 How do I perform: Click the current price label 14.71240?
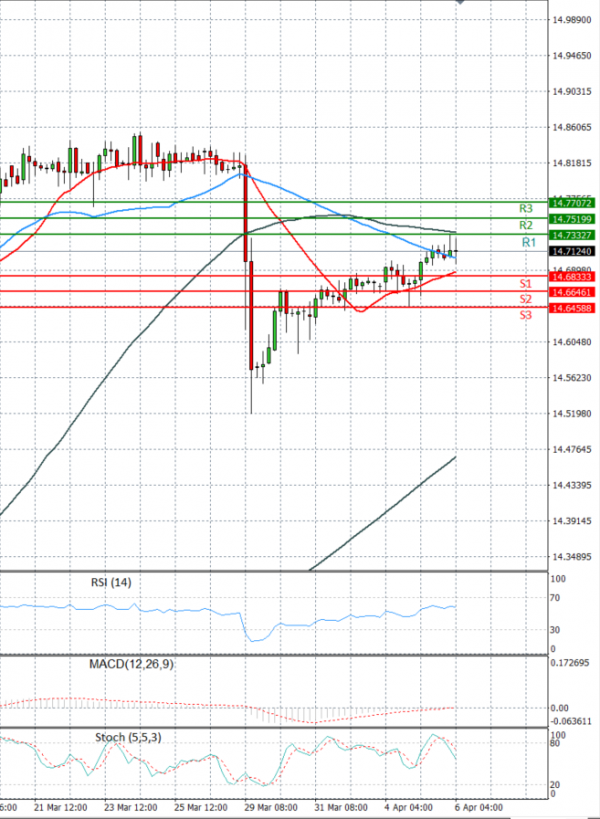tap(572, 252)
